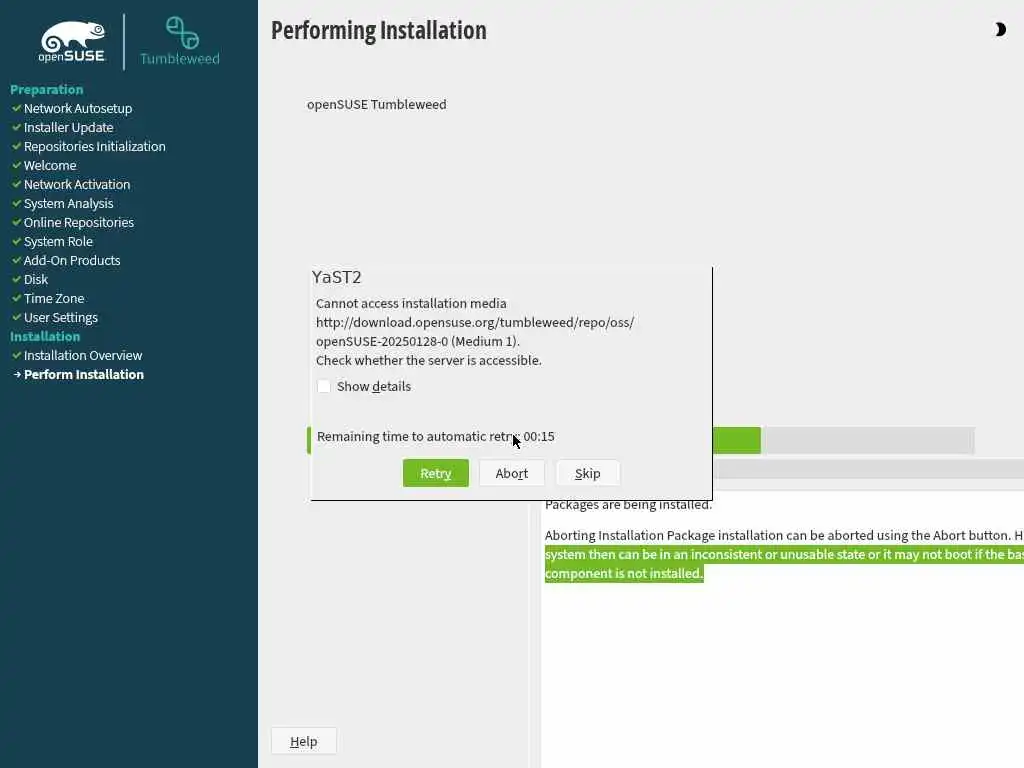The image size is (1024, 768).
Task: Click the openSUSE chameleon logo
Action: (72, 42)
